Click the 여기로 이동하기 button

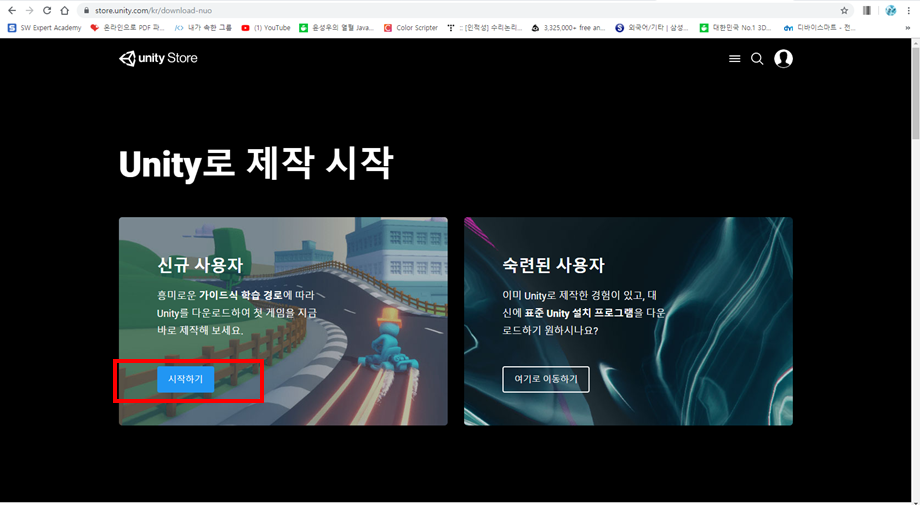(546, 379)
